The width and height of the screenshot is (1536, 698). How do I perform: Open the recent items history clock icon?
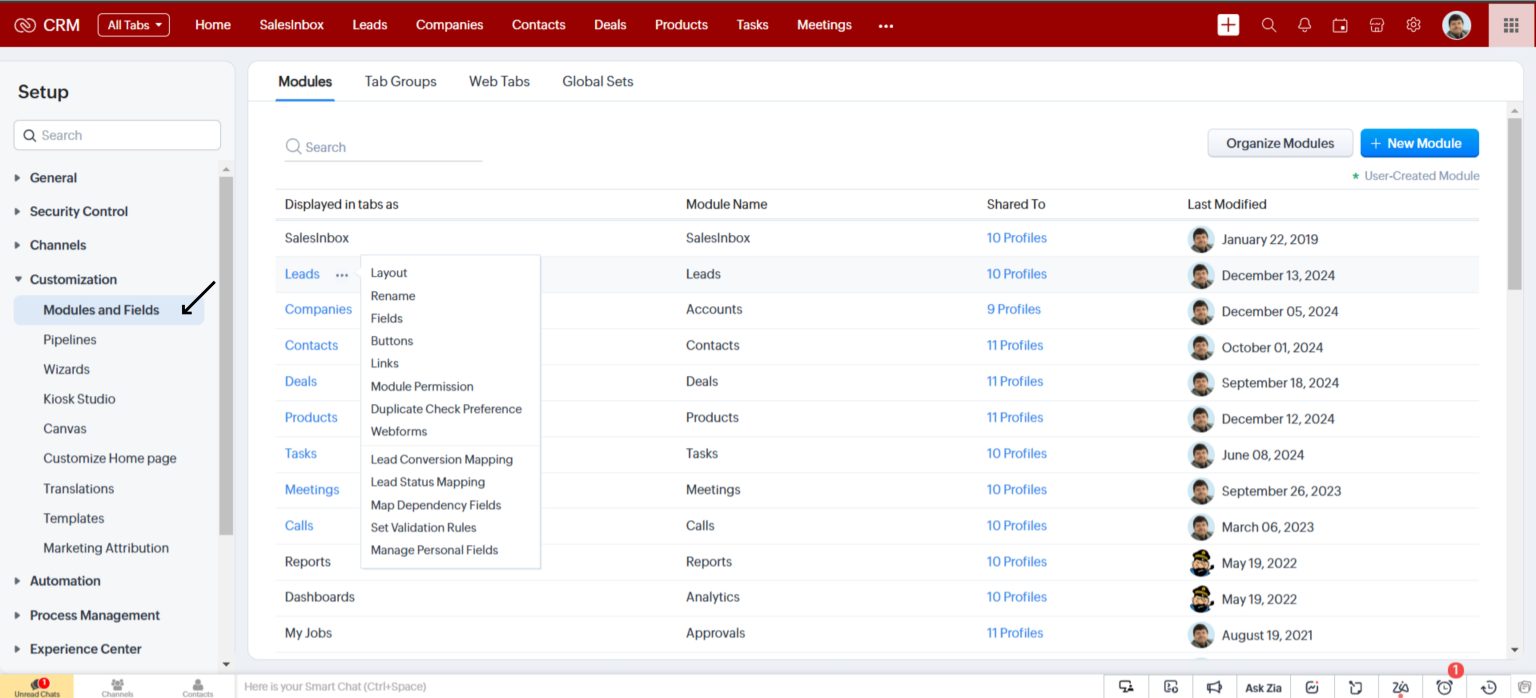click(x=1489, y=687)
